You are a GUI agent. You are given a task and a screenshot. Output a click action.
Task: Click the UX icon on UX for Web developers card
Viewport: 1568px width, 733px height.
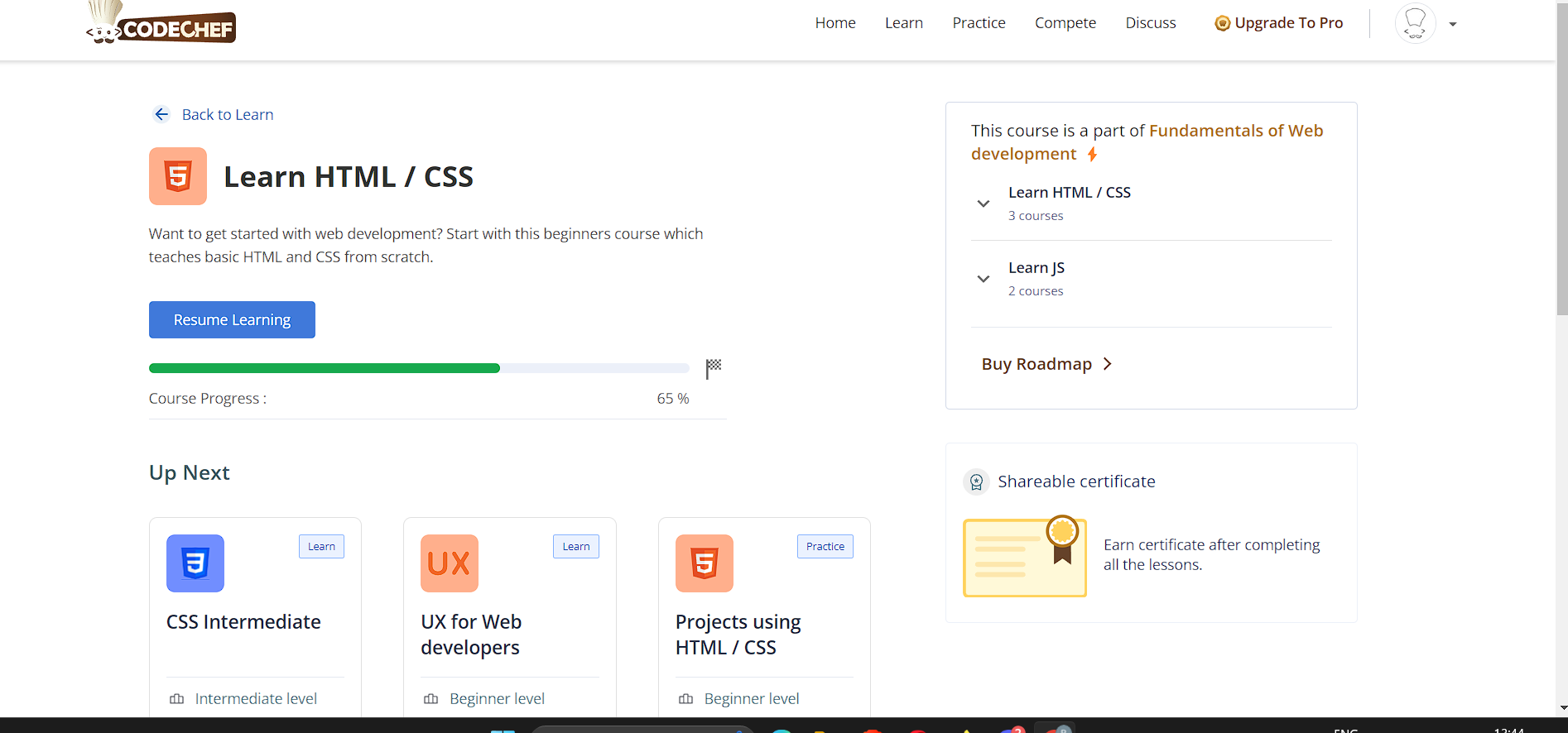450,563
